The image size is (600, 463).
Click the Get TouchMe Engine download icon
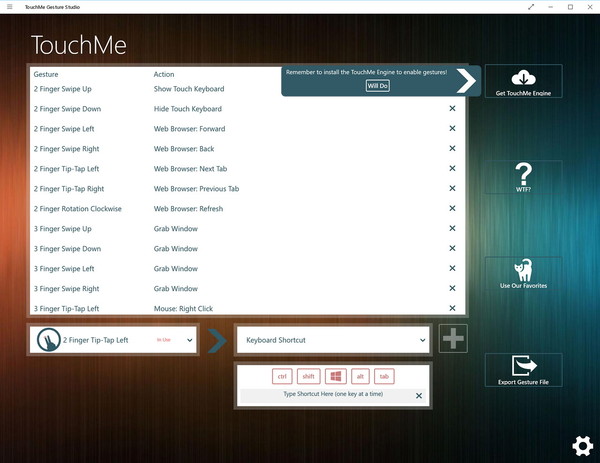click(x=523, y=78)
